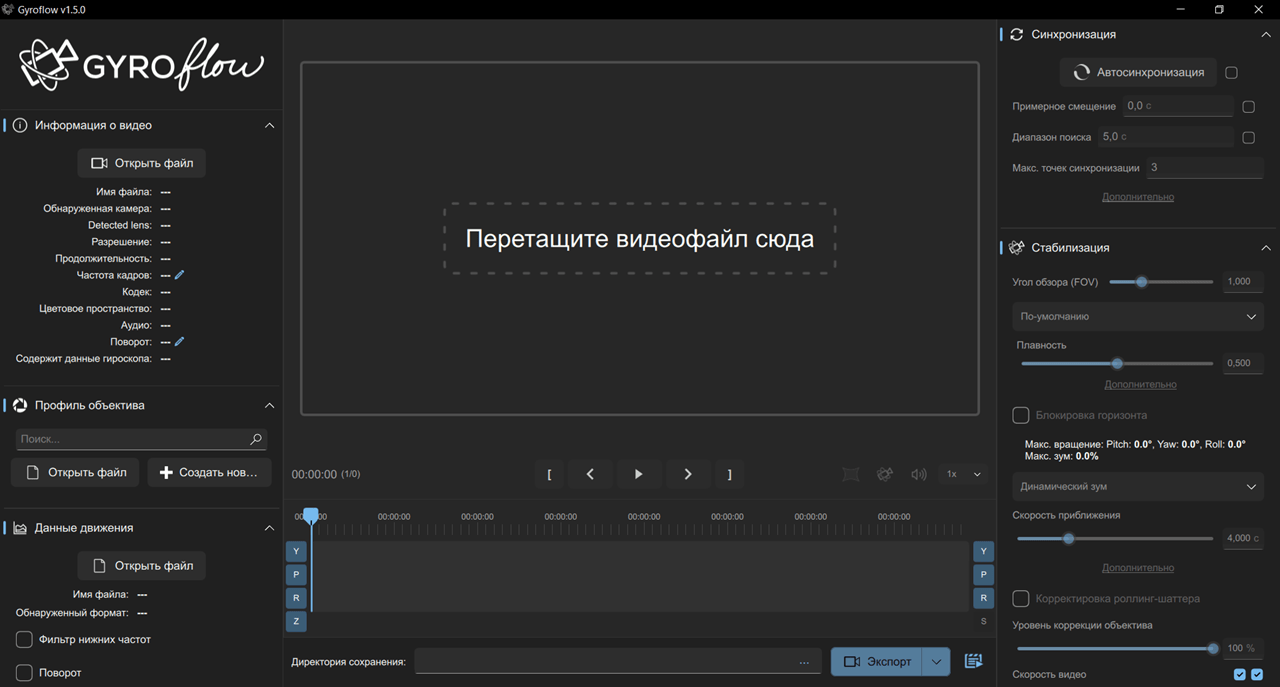
Task: Browse output folder via the three dots
Action: (804, 662)
